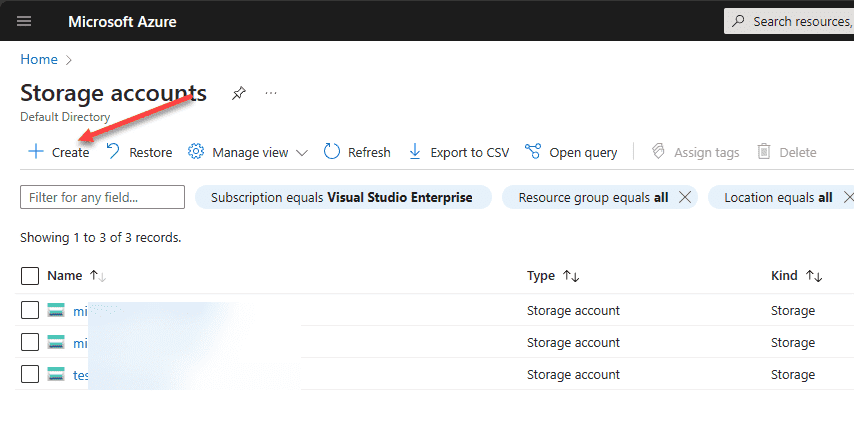Image resolution: width=854 pixels, height=444 pixels.
Task: Click 'Storage' kind in first row
Action: pyautogui.click(x=793, y=311)
